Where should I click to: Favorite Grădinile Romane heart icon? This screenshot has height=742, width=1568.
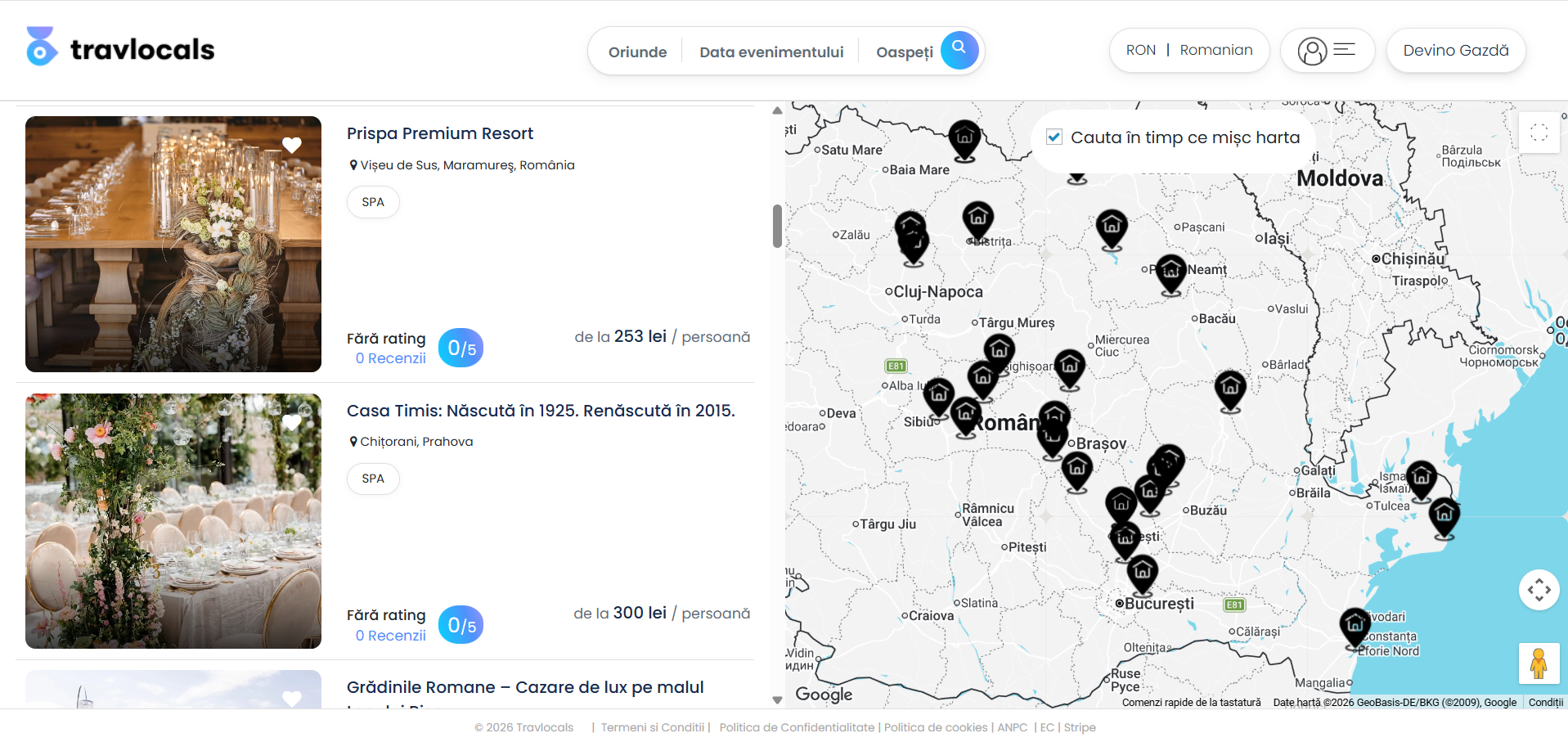[x=292, y=699]
